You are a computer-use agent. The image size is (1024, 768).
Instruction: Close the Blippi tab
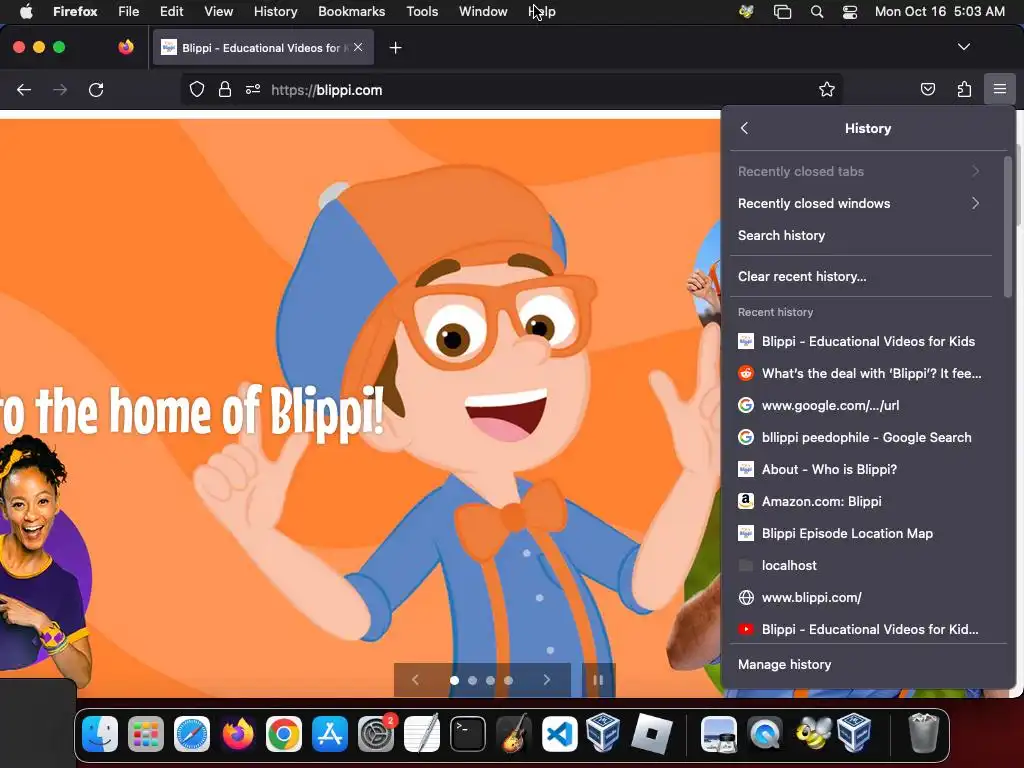(358, 47)
